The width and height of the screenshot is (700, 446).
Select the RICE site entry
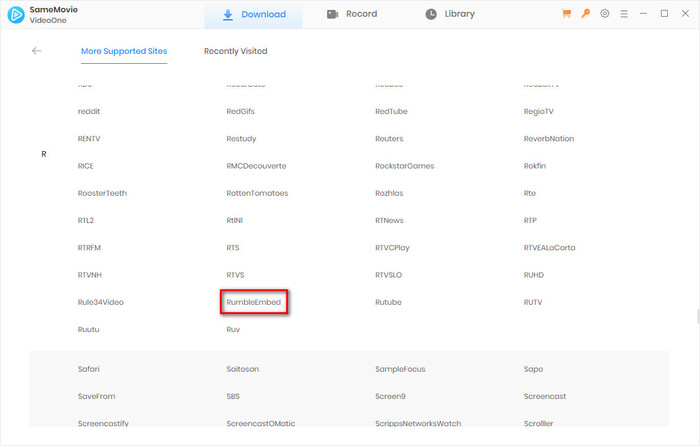(86, 166)
